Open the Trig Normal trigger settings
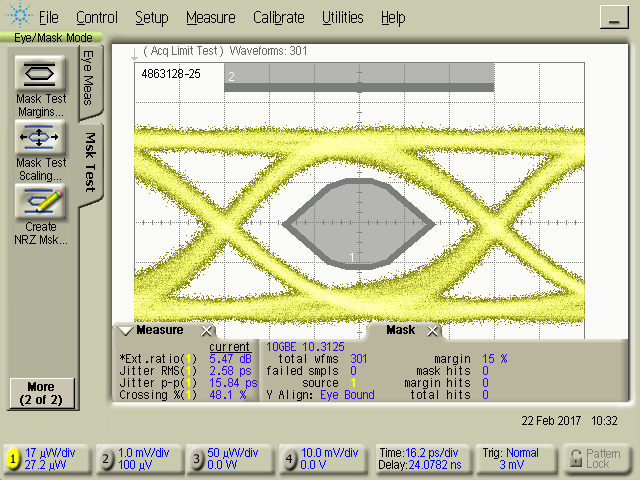The width and height of the screenshot is (640, 480). (515, 459)
